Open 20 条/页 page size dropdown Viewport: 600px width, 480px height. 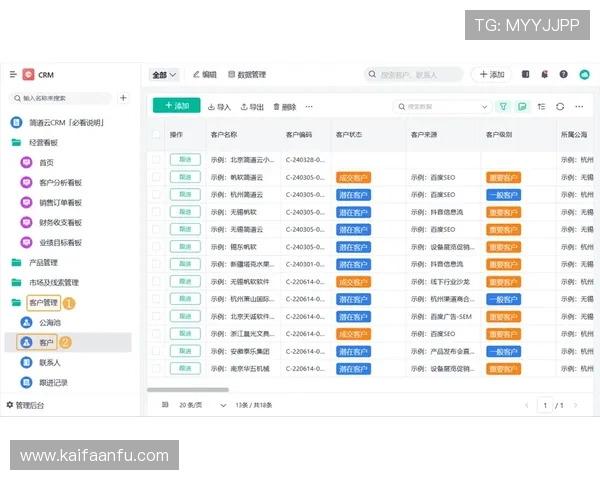tap(202, 405)
